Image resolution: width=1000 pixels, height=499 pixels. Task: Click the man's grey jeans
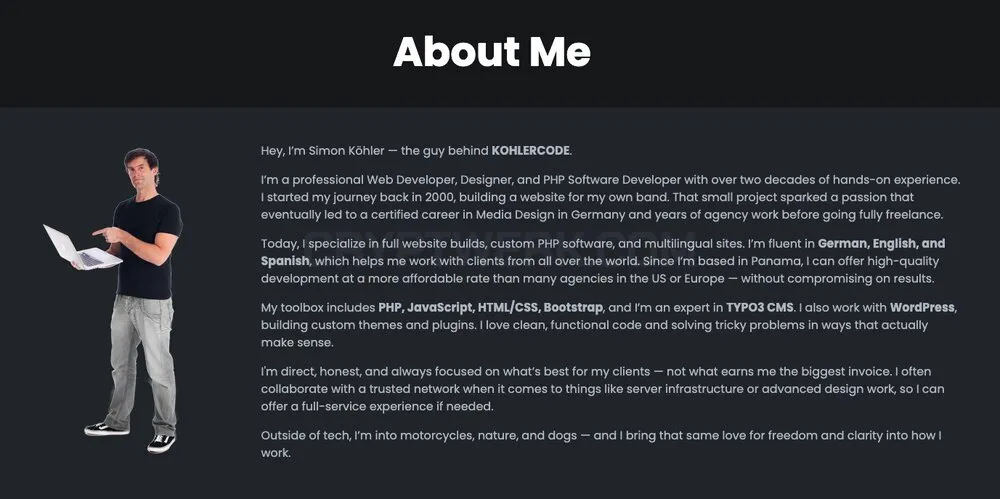coord(141,364)
